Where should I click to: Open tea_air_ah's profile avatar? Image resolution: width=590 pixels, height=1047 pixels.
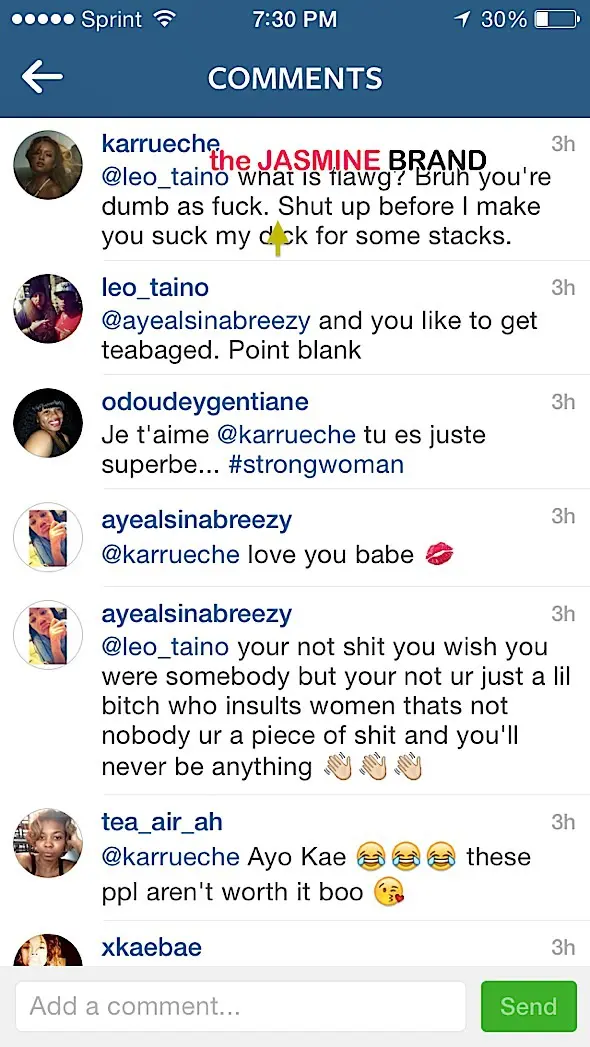(48, 843)
